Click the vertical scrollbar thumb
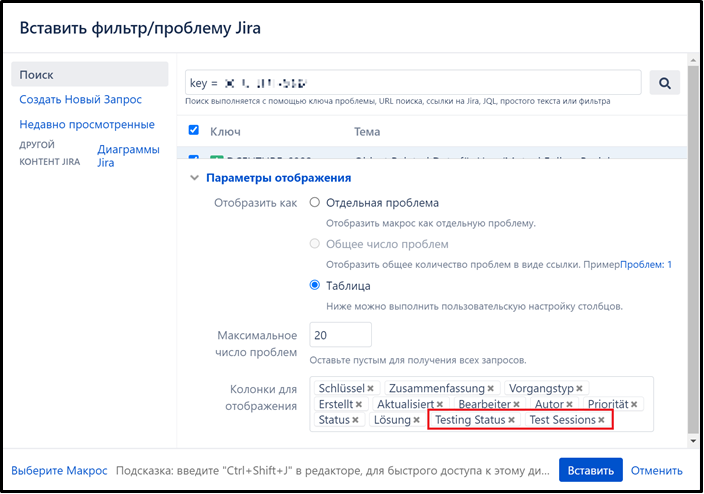 [x=693, y=249]
